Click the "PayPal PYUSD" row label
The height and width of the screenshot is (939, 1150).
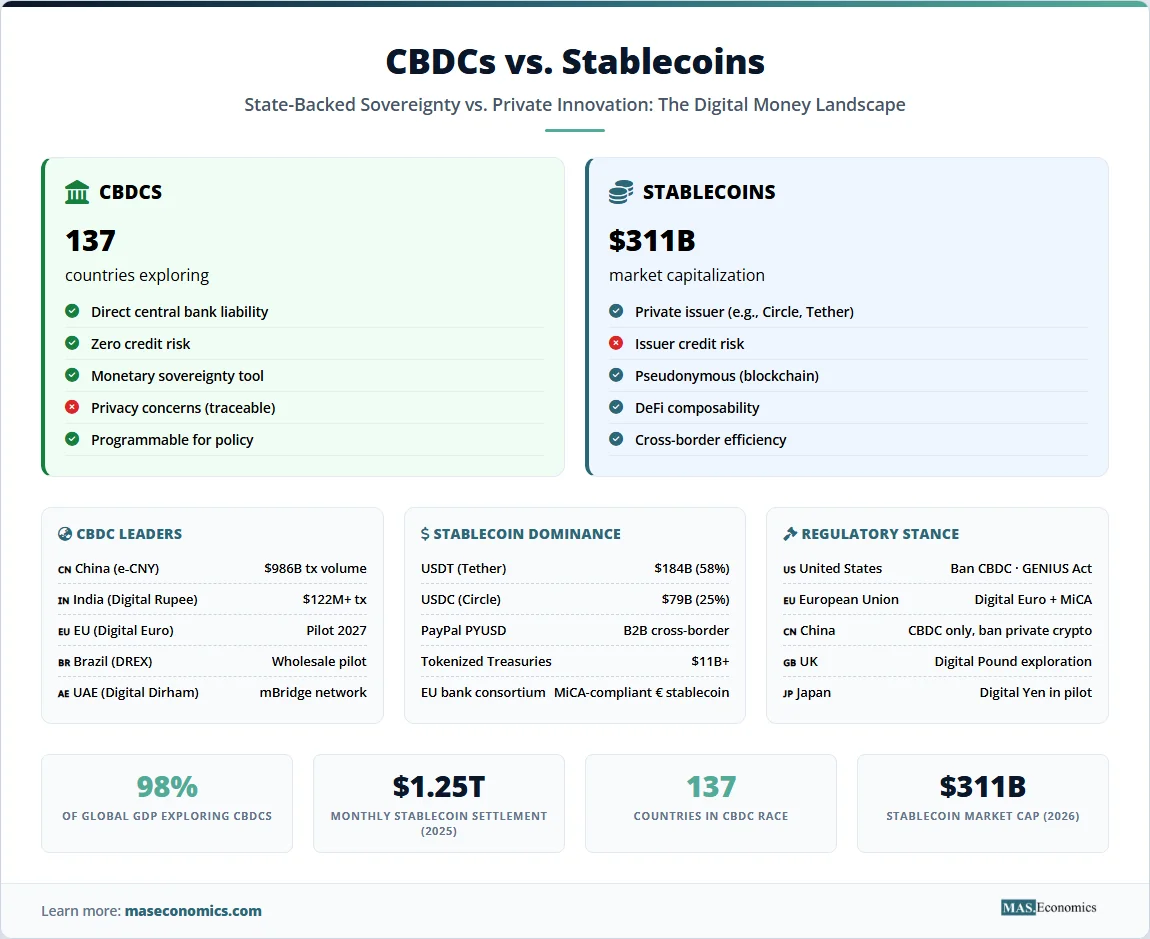(x=464, y=630)
